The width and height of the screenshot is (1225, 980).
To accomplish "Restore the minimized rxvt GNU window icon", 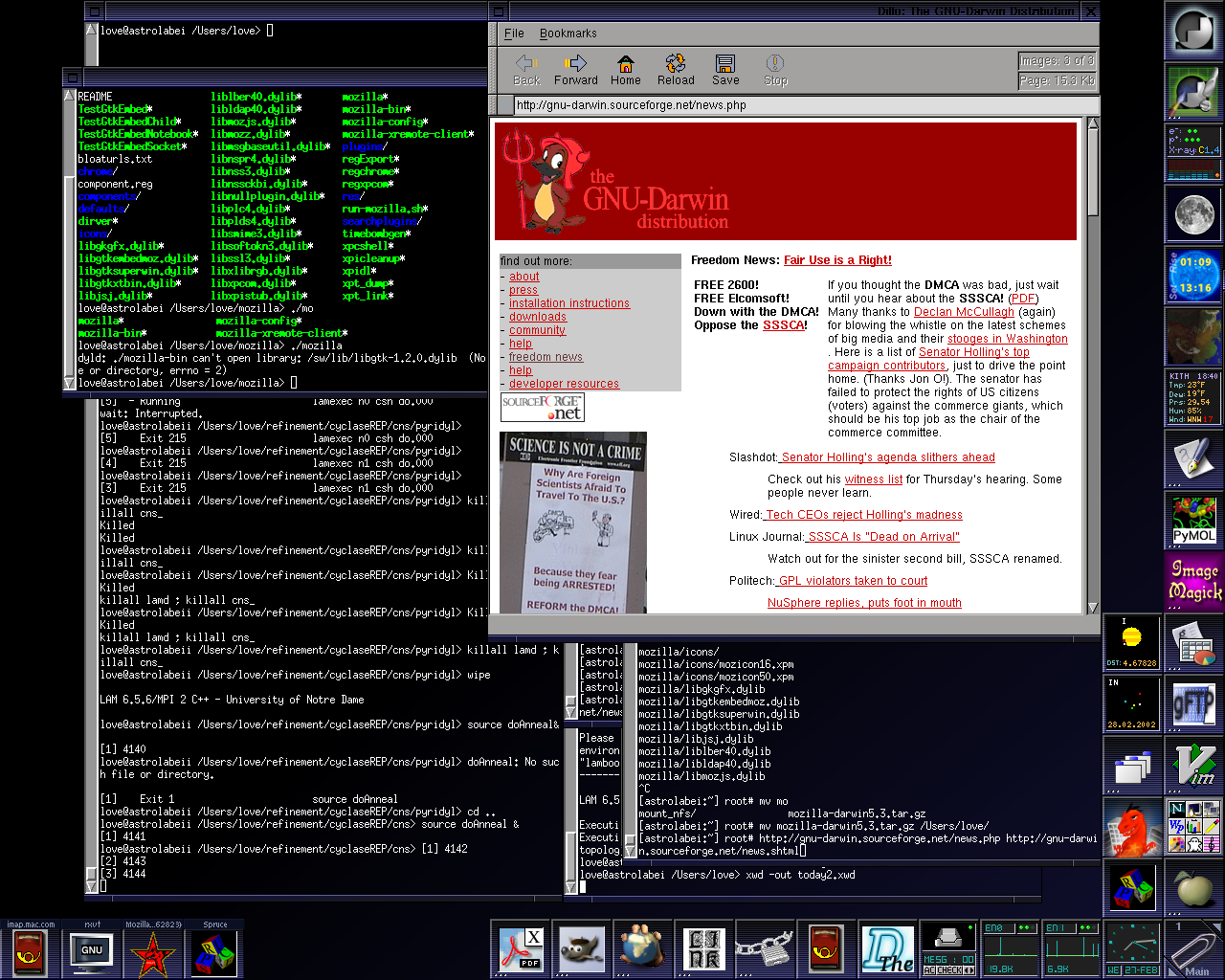I will (92, 949).
